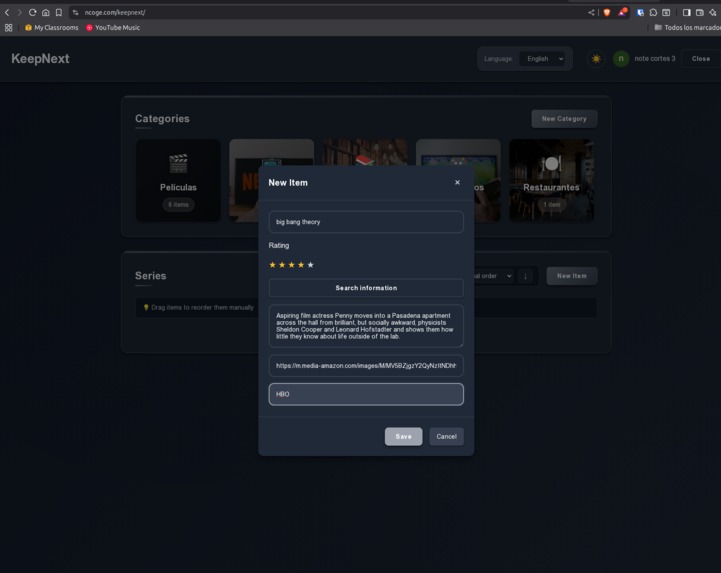Save the new item

[403, 436]
